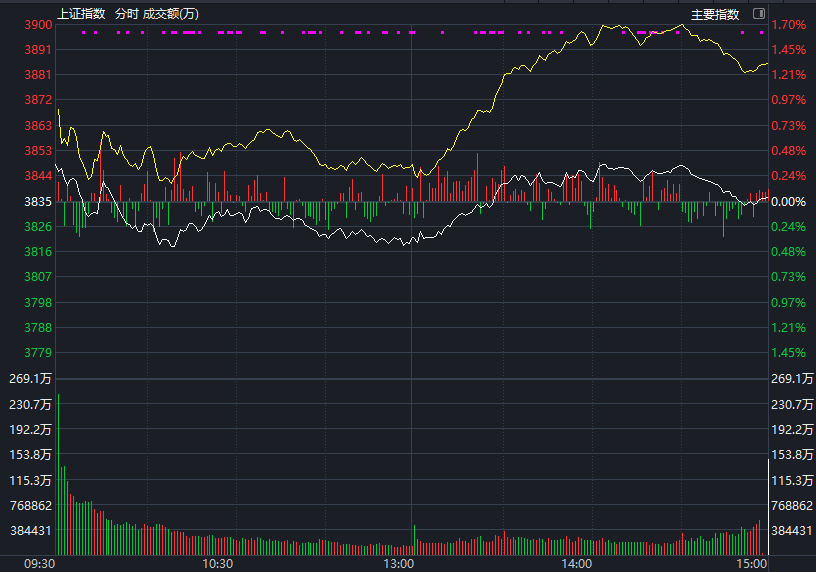Select the white 3835 baseline price label
Image resolution: width=816 pixels, height=572 pixels.
click(38, 202)
